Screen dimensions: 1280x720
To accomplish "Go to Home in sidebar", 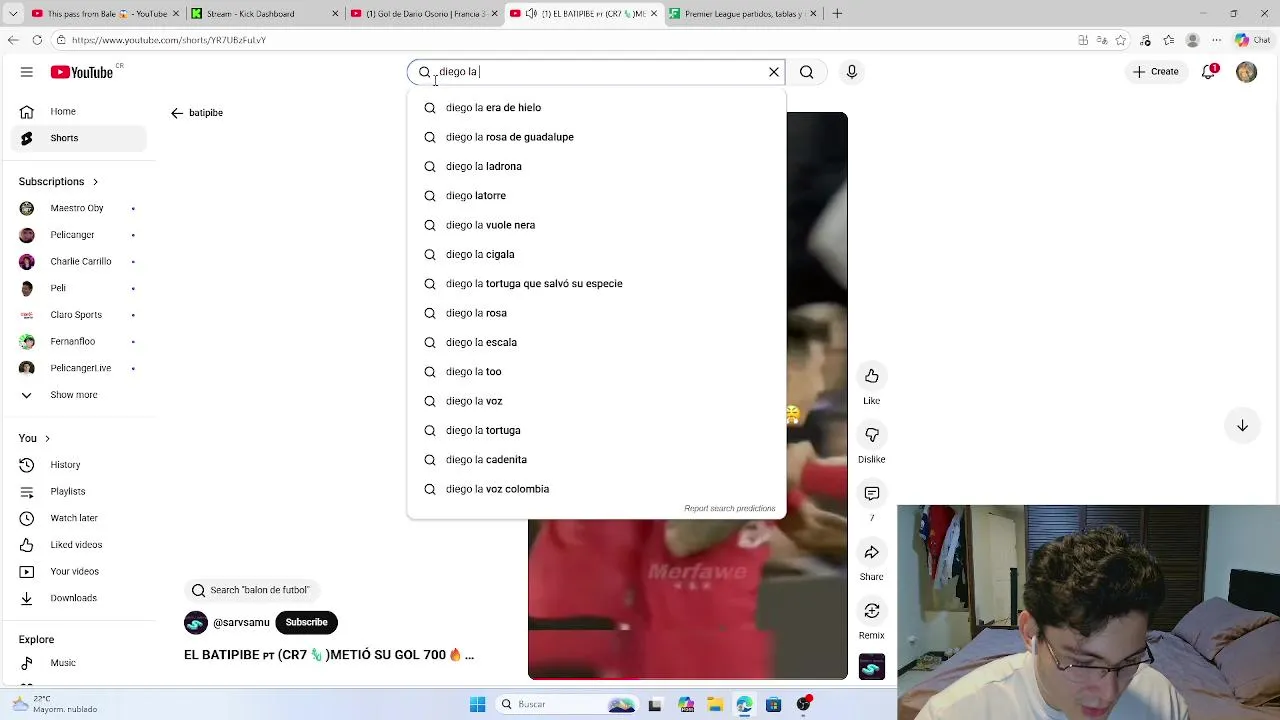I will click(78, 111).
